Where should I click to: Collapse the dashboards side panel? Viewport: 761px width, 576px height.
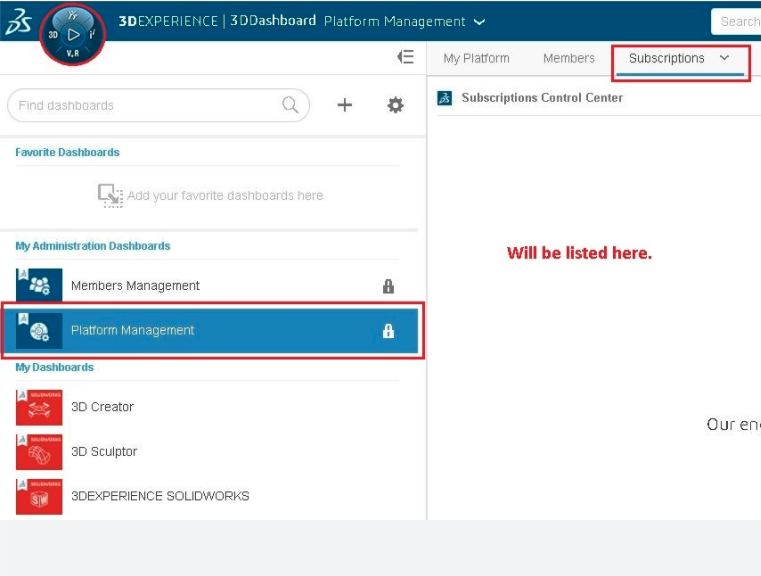405,57
